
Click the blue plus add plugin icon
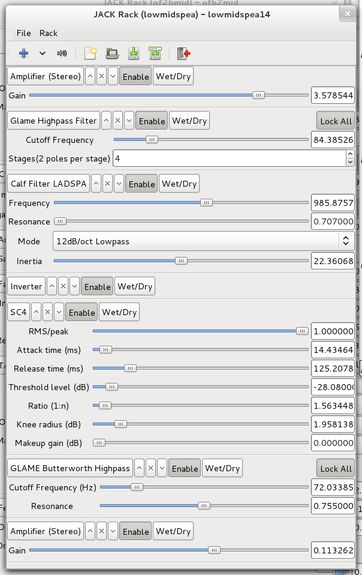24,53
